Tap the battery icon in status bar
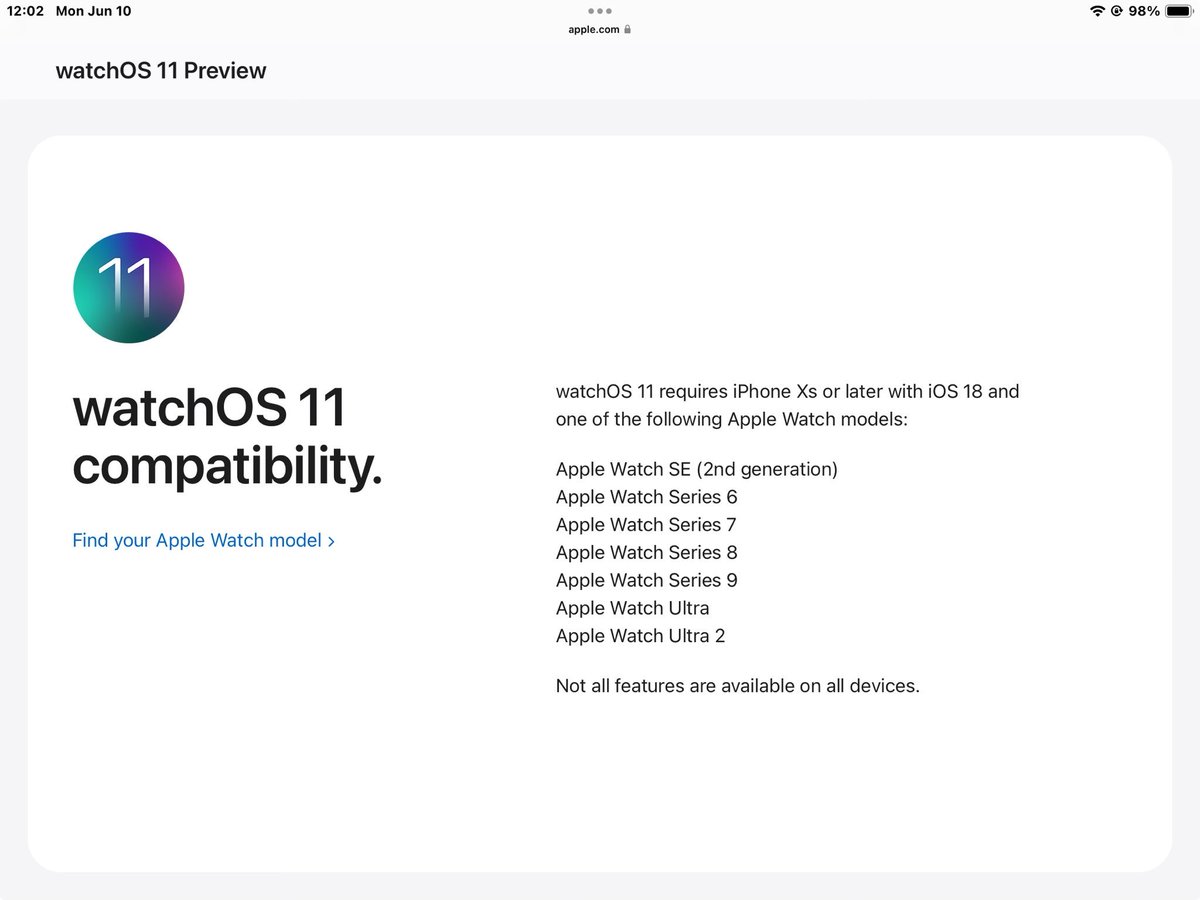1200x900 pixels. (x=1178, y=11)
